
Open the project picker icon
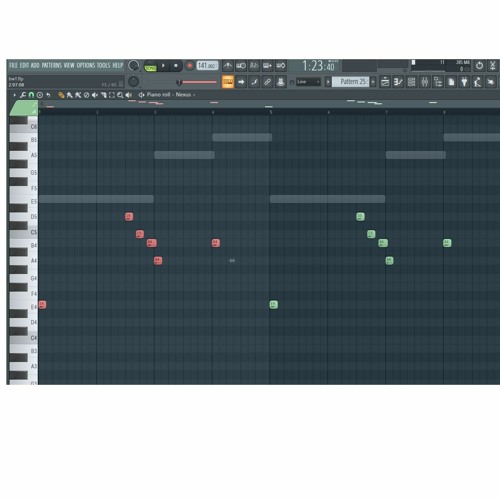(x=451, y=82)
